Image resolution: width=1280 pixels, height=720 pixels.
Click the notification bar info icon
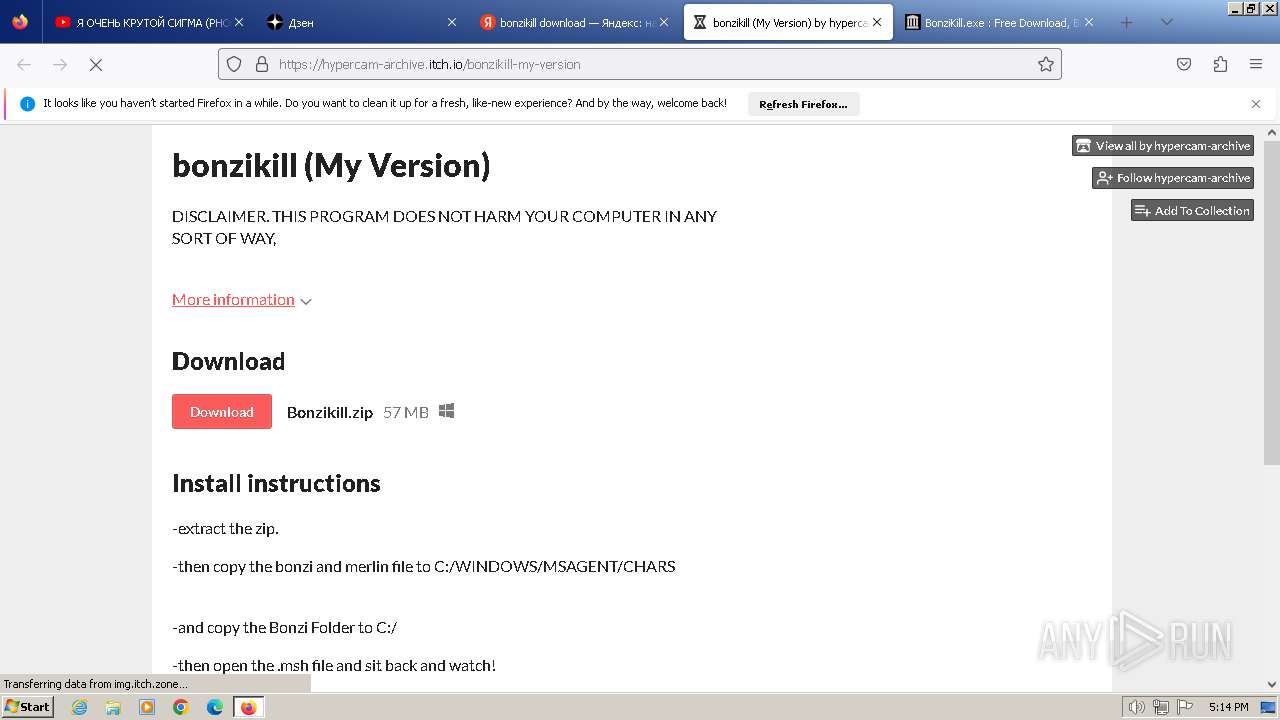click(27, 104)
